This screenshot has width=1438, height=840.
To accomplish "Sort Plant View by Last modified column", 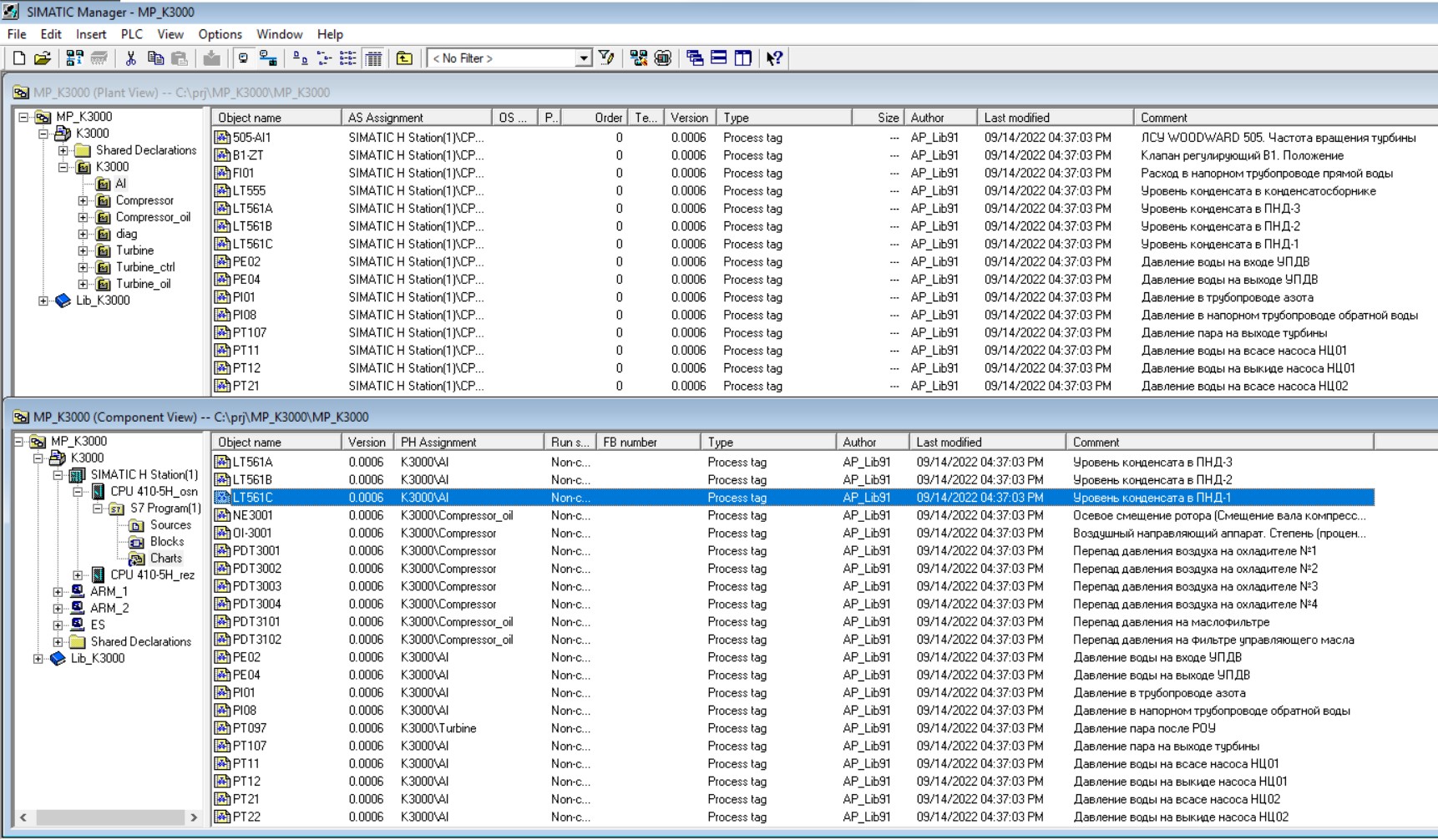I will (1055, 118).
